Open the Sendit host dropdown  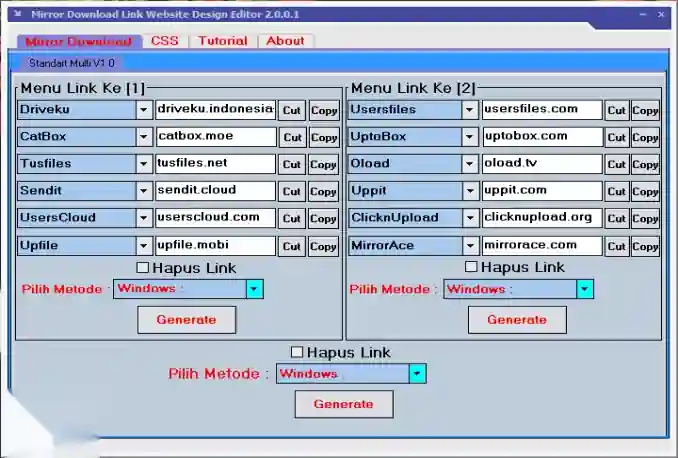click(x=144, y=191)
